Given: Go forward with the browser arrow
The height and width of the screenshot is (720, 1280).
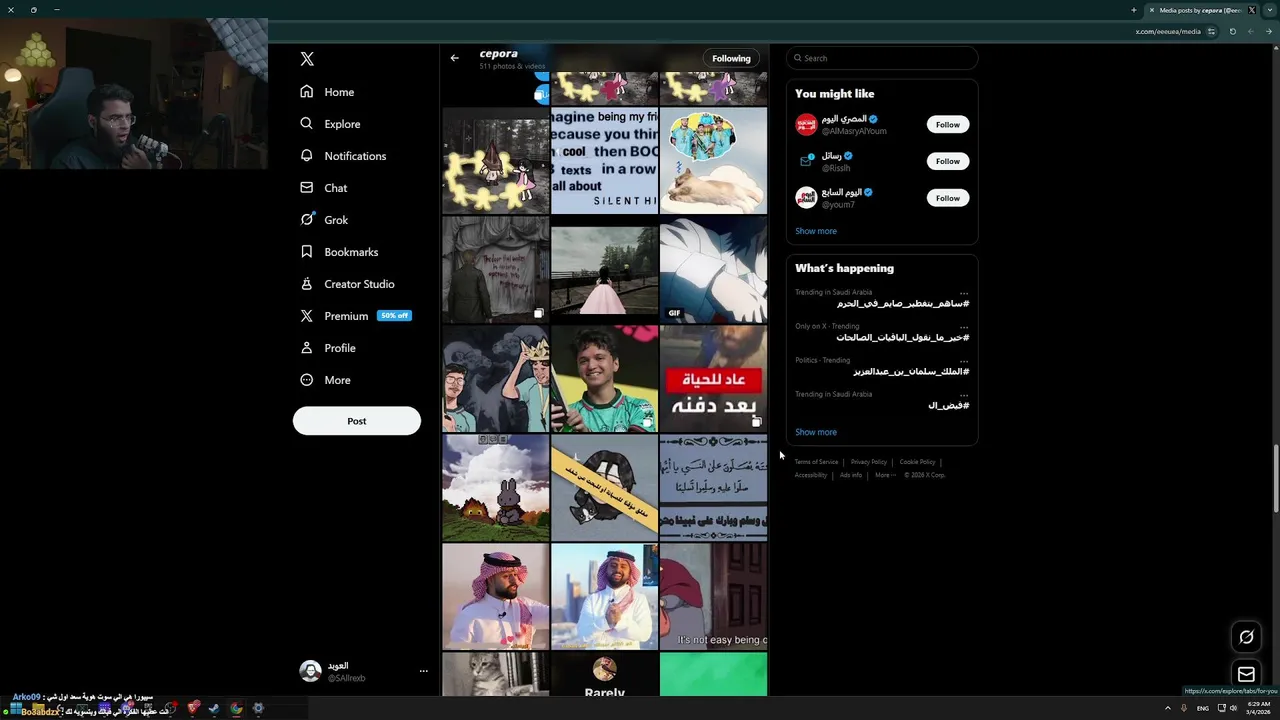Looking at the screenshot, I should coord(1270,31).
